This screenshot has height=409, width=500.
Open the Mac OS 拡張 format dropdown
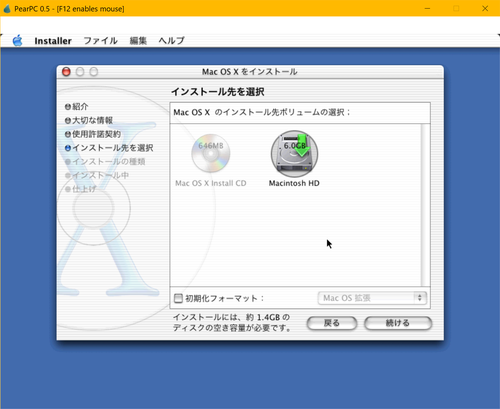[372, 298]
